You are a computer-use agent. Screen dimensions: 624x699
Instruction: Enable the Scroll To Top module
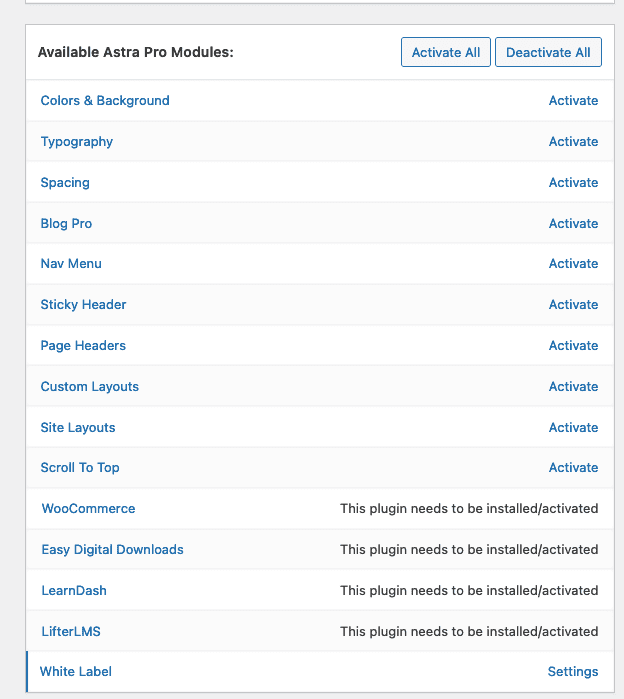tap(573, 468)
